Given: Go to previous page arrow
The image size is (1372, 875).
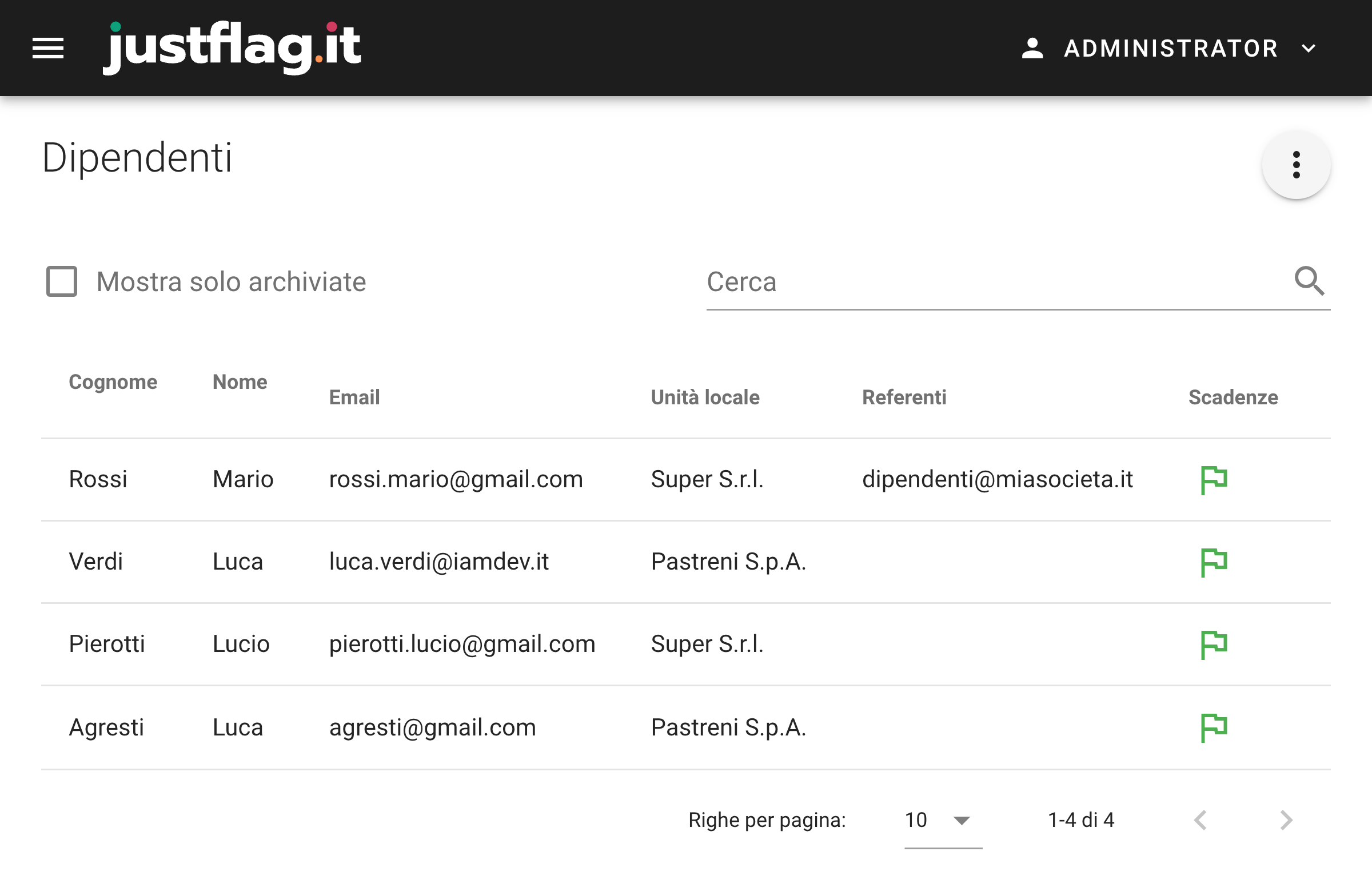Looking at the screenshot, I should pos(1200,820).
